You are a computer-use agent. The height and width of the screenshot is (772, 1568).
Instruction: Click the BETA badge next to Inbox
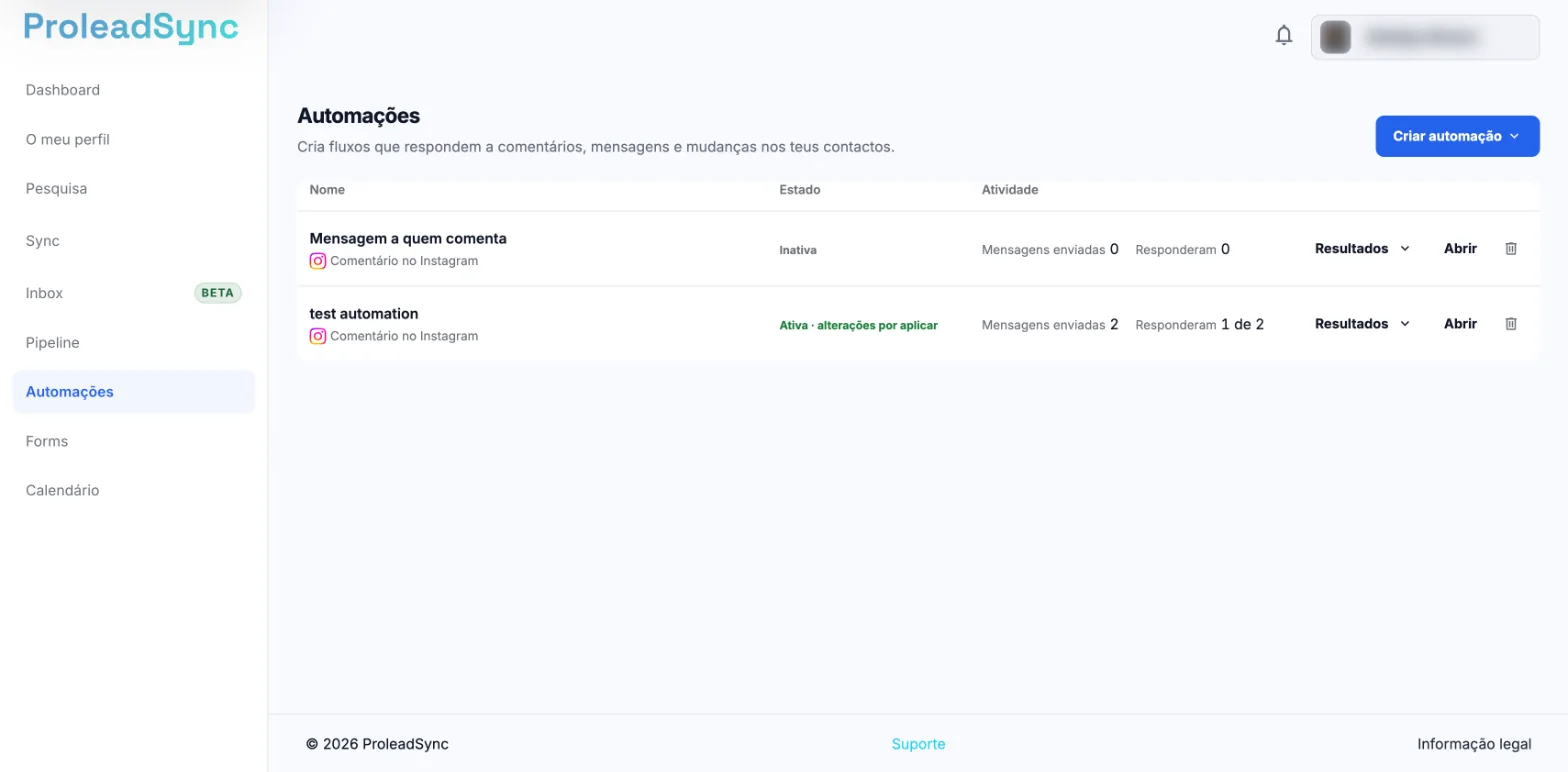click(218, 293)
